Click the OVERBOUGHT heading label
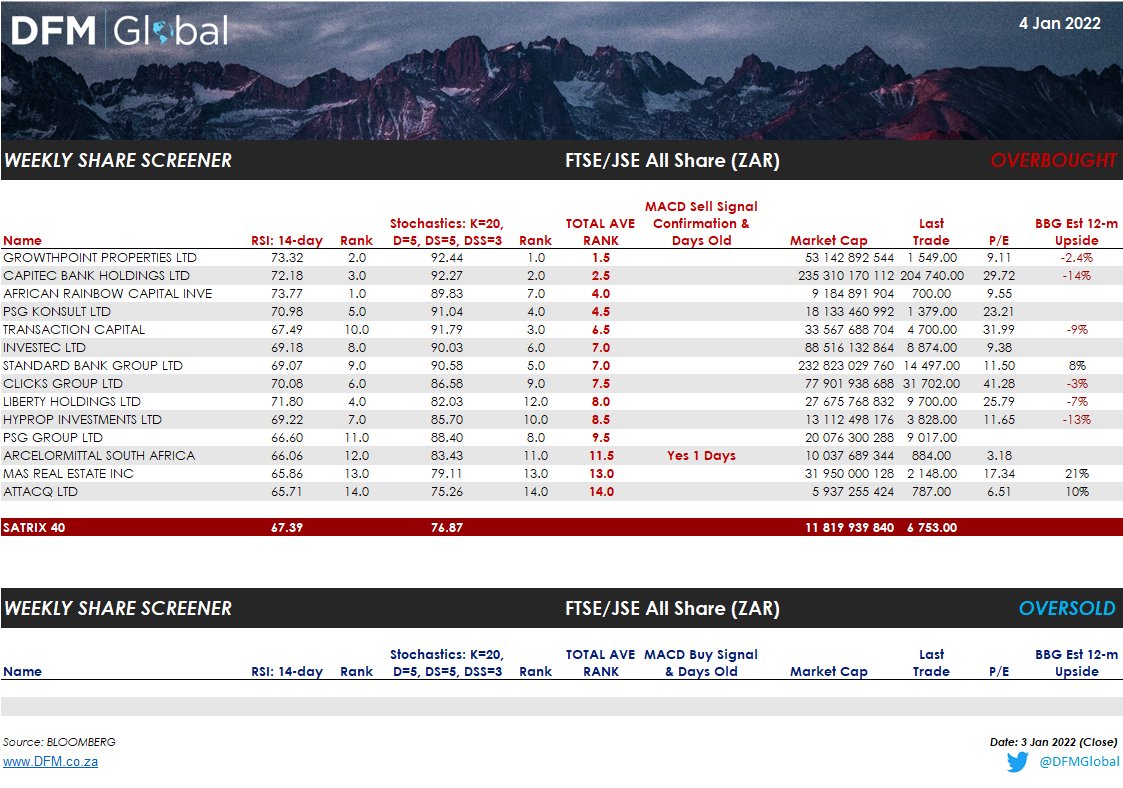The height and width of the screenshot is (788, 1123). point(1053,160)
